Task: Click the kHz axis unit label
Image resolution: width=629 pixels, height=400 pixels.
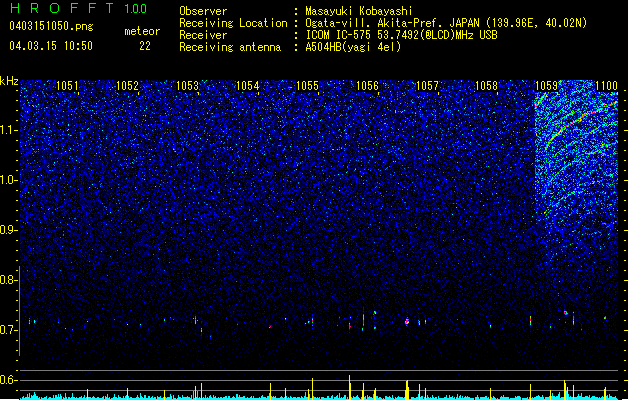Action: (x=9, y=81)
